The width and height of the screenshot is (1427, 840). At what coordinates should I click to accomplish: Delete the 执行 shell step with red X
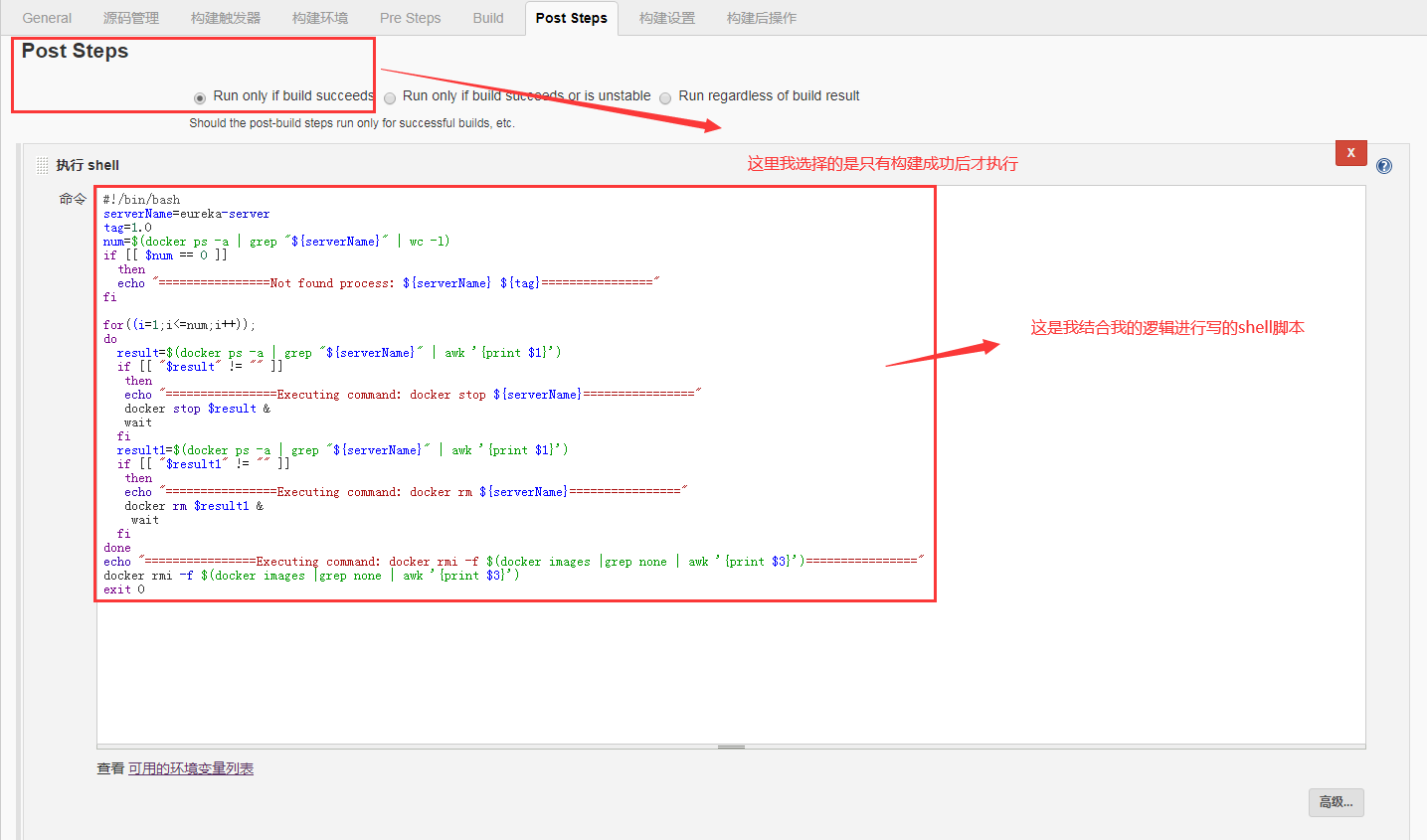tap(1350, 152)
